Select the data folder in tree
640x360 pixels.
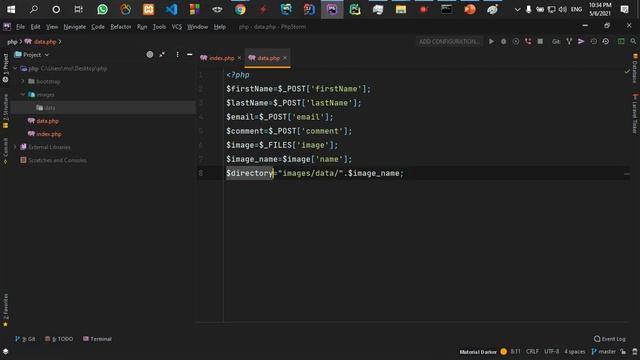click(50, 108)
